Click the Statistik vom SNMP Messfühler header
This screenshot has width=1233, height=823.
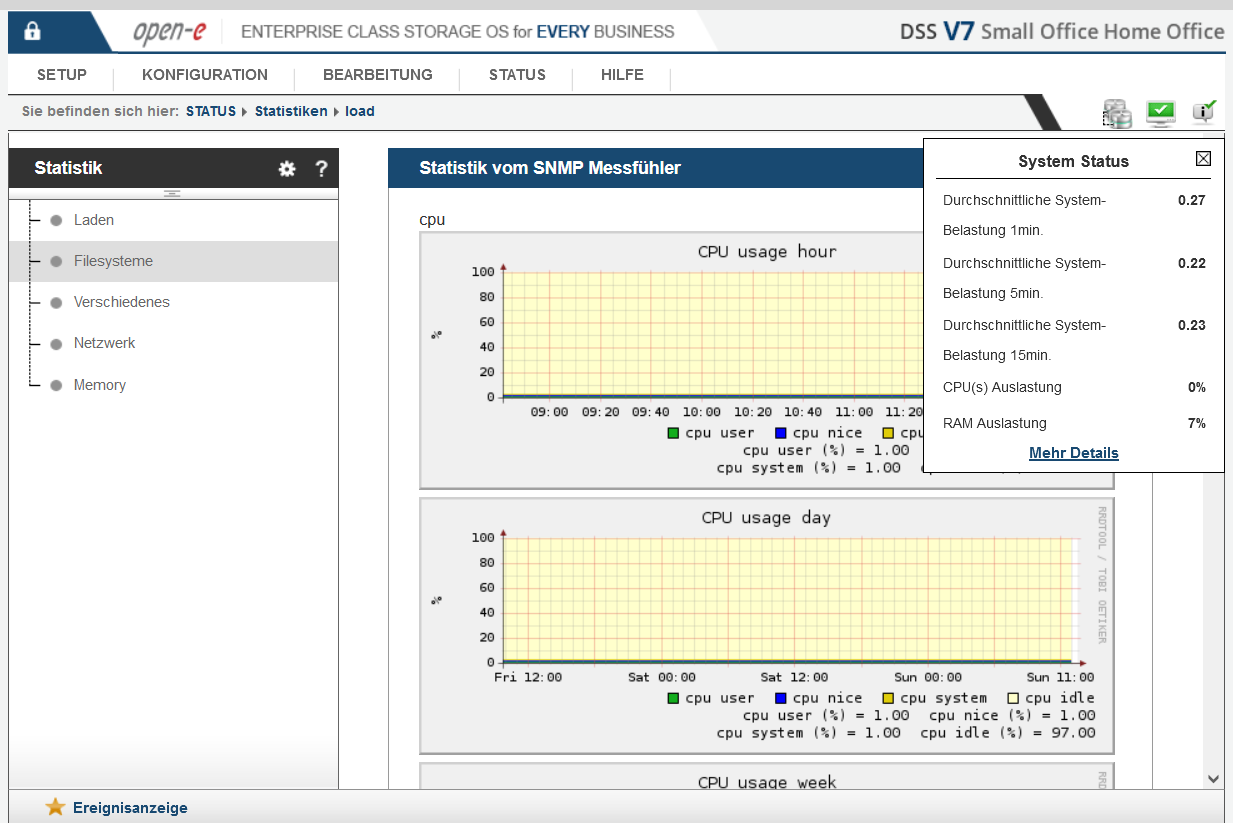point(550,168)
